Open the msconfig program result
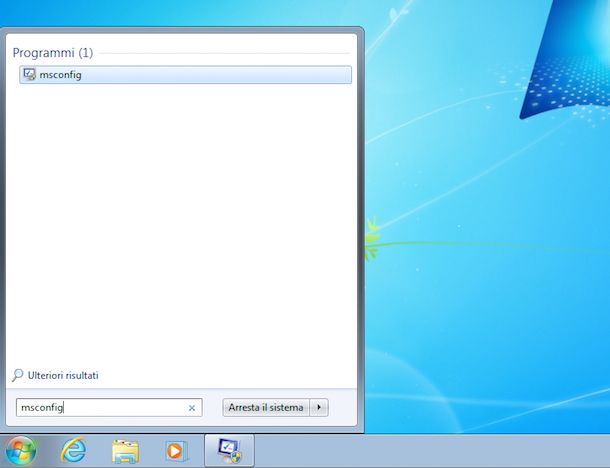Image resolution: width=610 pixels, height=468 pixels. [x=185, y=75]
